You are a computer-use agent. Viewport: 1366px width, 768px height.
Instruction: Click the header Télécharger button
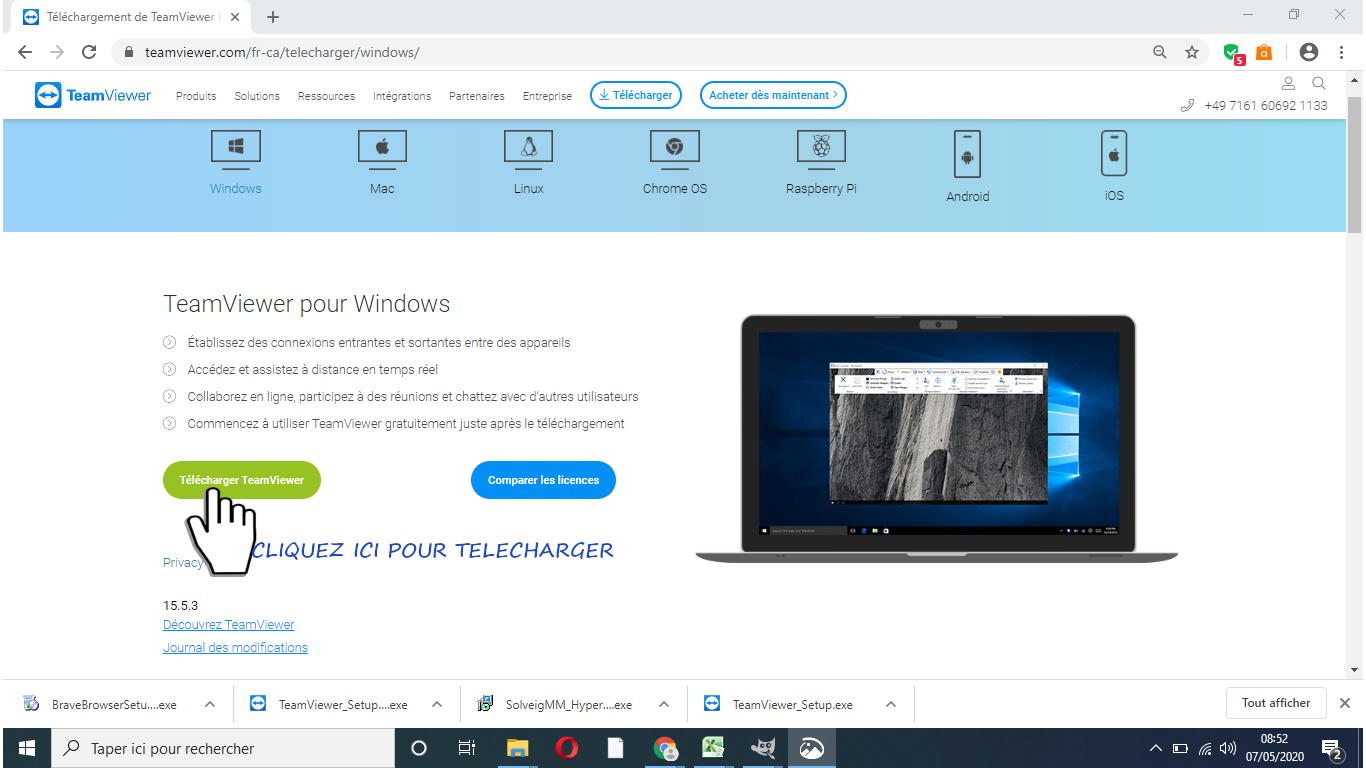click(636, 95)
